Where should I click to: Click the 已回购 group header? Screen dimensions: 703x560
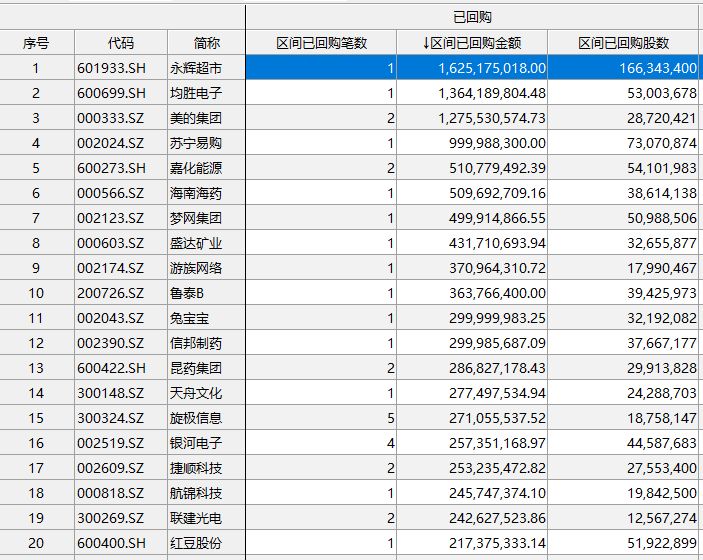473,17
